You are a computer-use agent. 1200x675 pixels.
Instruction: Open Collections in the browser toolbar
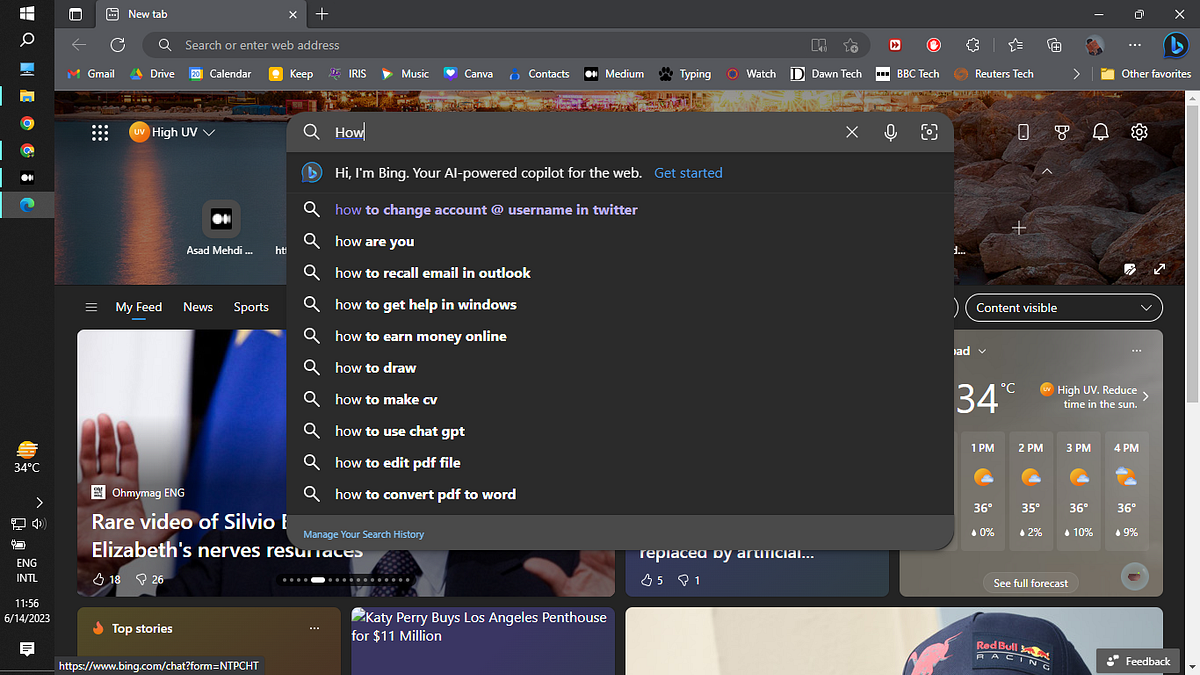click(1053, 45)
